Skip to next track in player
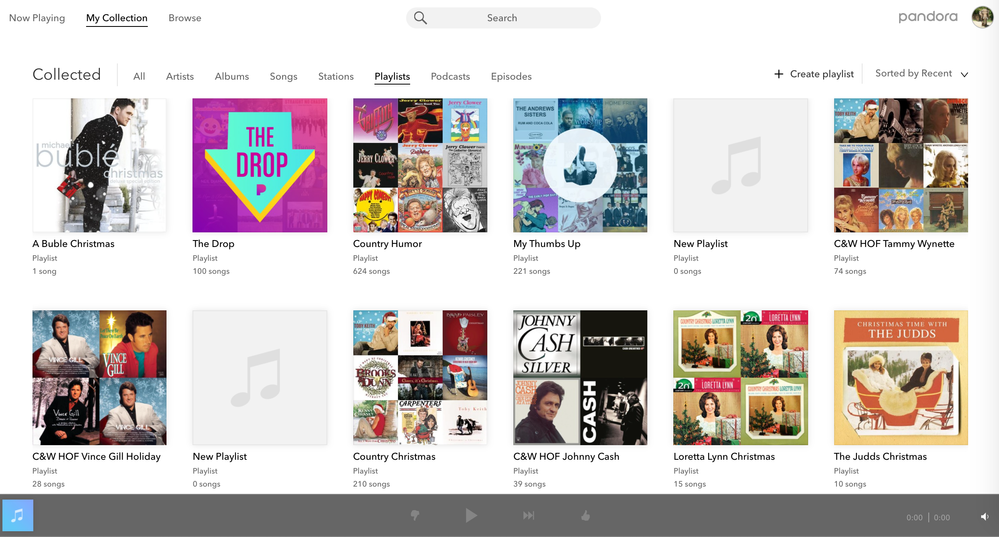Screen dimensions: 999x537 click(x=529, y=515)
